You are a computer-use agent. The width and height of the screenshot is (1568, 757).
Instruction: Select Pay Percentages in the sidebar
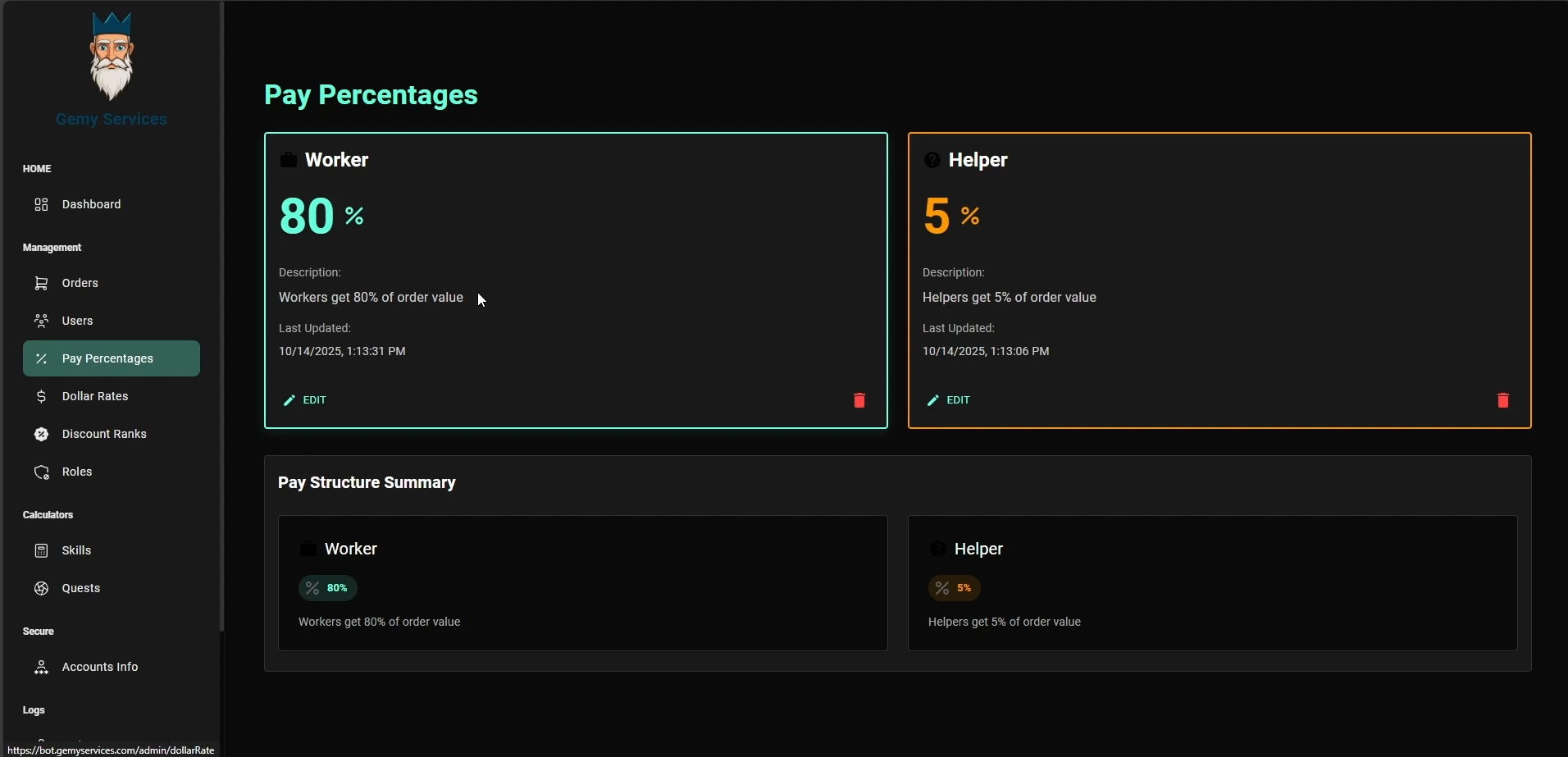[112, 358]
